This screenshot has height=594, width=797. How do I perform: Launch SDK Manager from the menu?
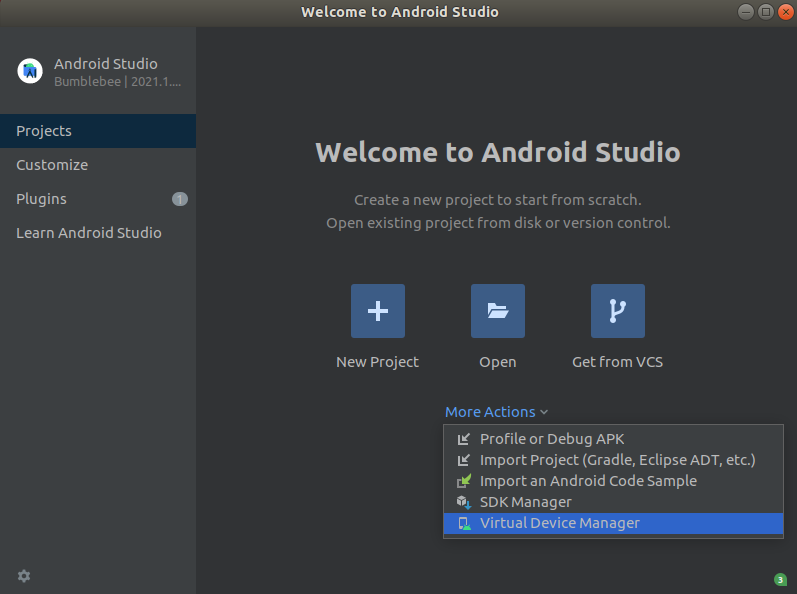click(613, 502)
